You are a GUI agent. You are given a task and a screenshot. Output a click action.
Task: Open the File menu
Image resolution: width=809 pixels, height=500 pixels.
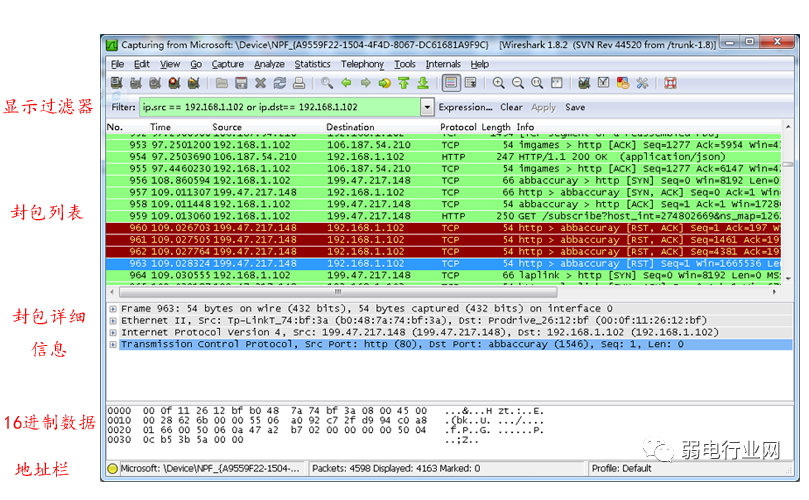(x=118, y=64)
